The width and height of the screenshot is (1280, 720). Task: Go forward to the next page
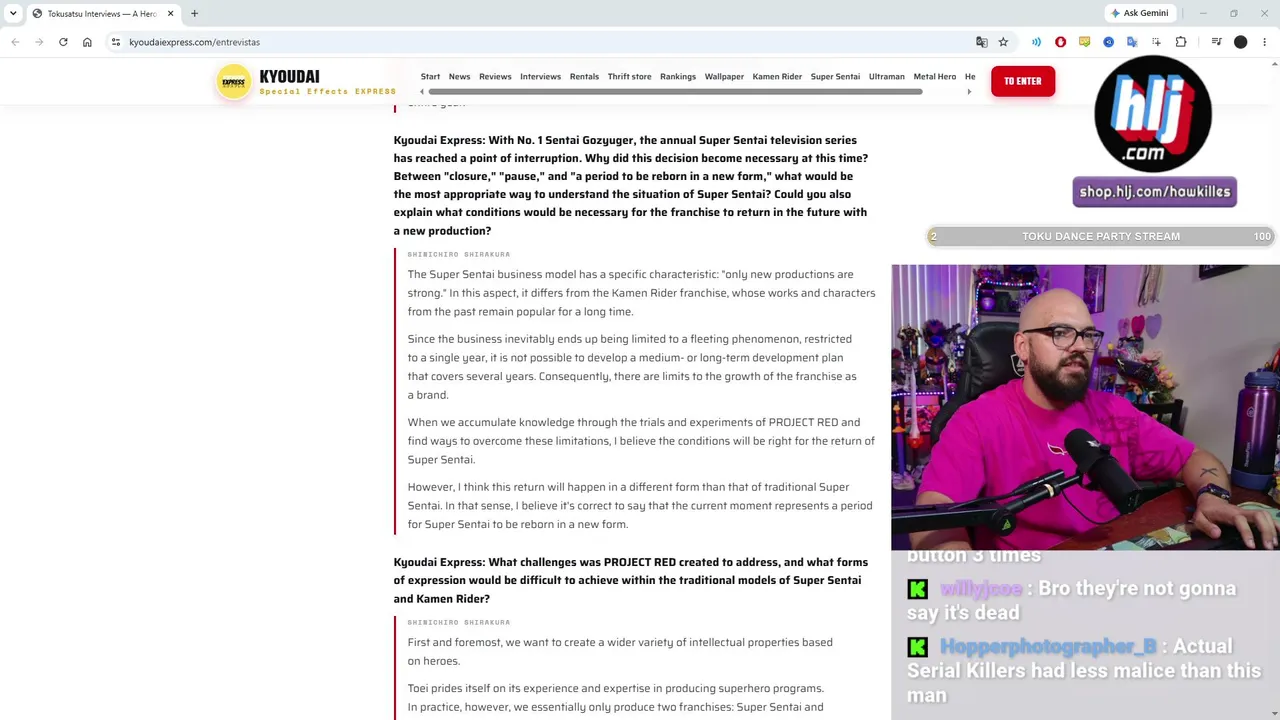click(x=39, y=42)
